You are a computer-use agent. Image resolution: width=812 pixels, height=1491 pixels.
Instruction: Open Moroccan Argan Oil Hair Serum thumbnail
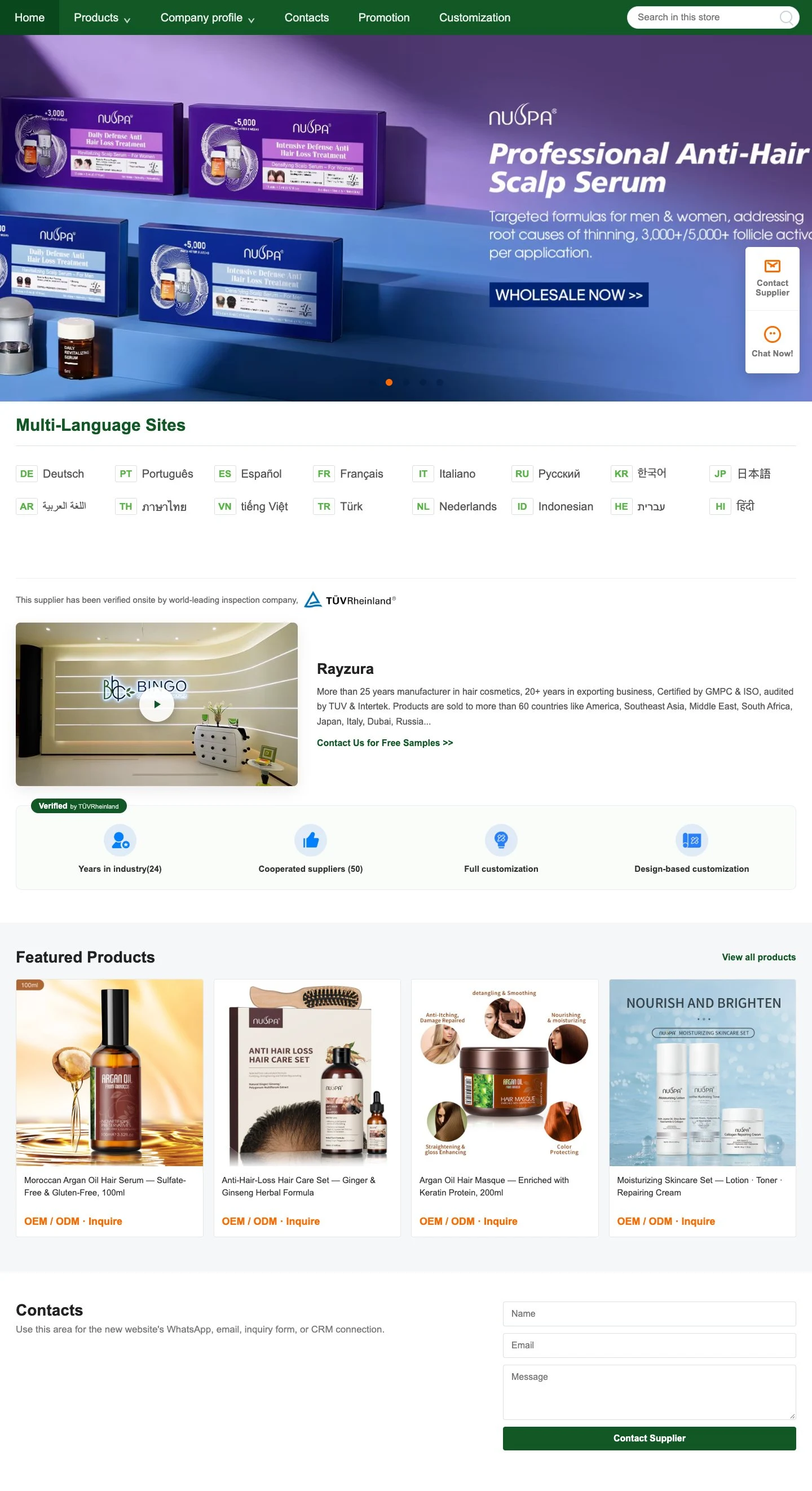[x=109, y=1072]
